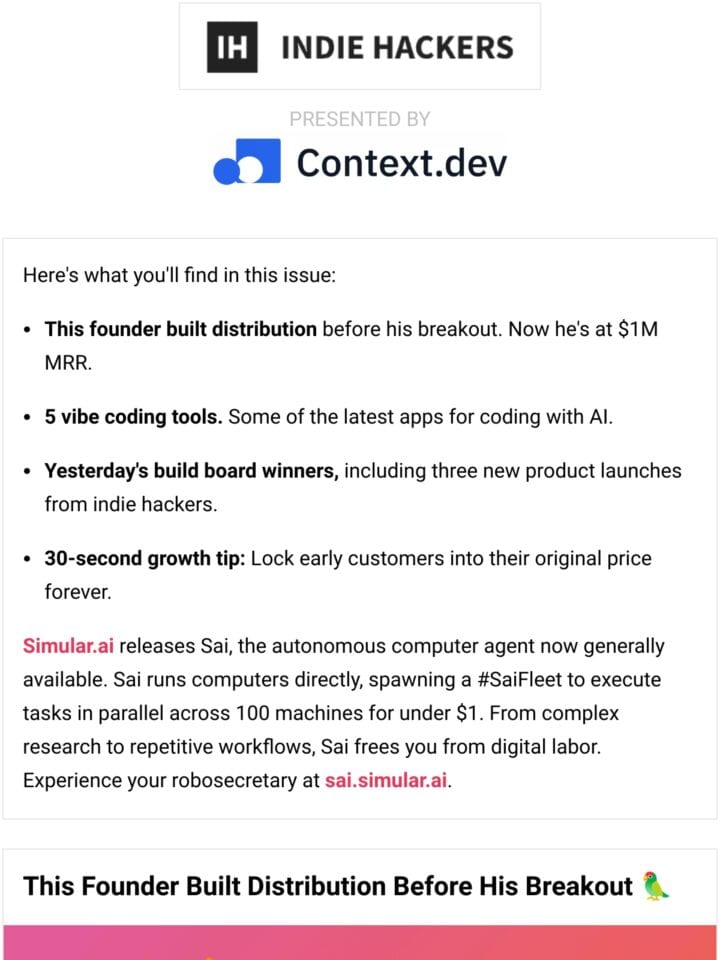Screen dimensions: 720x960
Task: Open the pink gradient article image
Action: (360, 942)
